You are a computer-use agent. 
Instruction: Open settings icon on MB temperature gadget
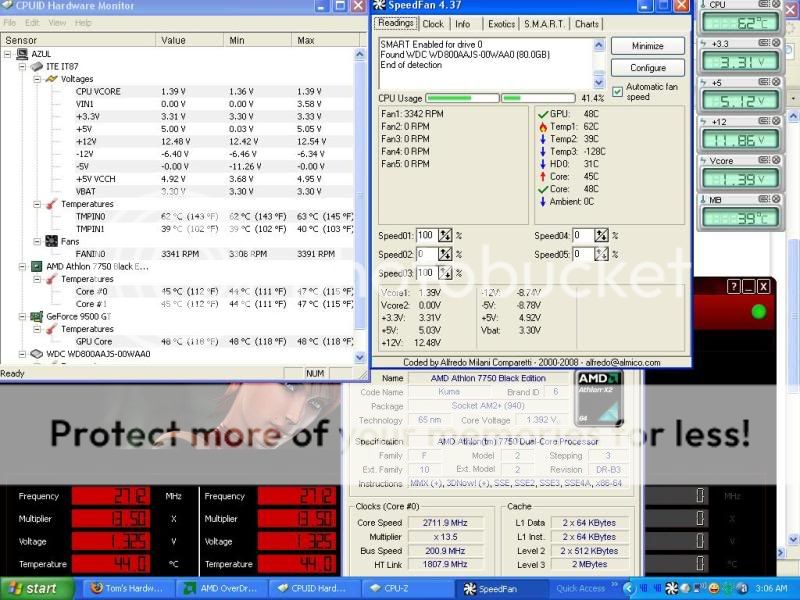pos(764,199)
